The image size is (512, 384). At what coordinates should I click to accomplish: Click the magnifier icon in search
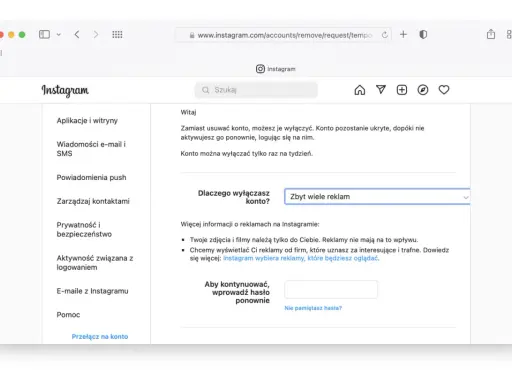(x=206, y=90)
